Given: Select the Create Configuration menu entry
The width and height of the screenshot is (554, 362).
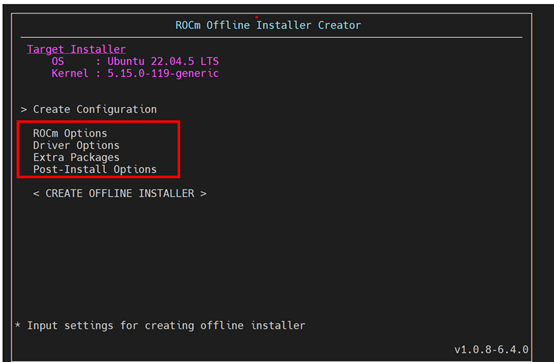Looking at the screenshot, I should click(x=95, y=109).
